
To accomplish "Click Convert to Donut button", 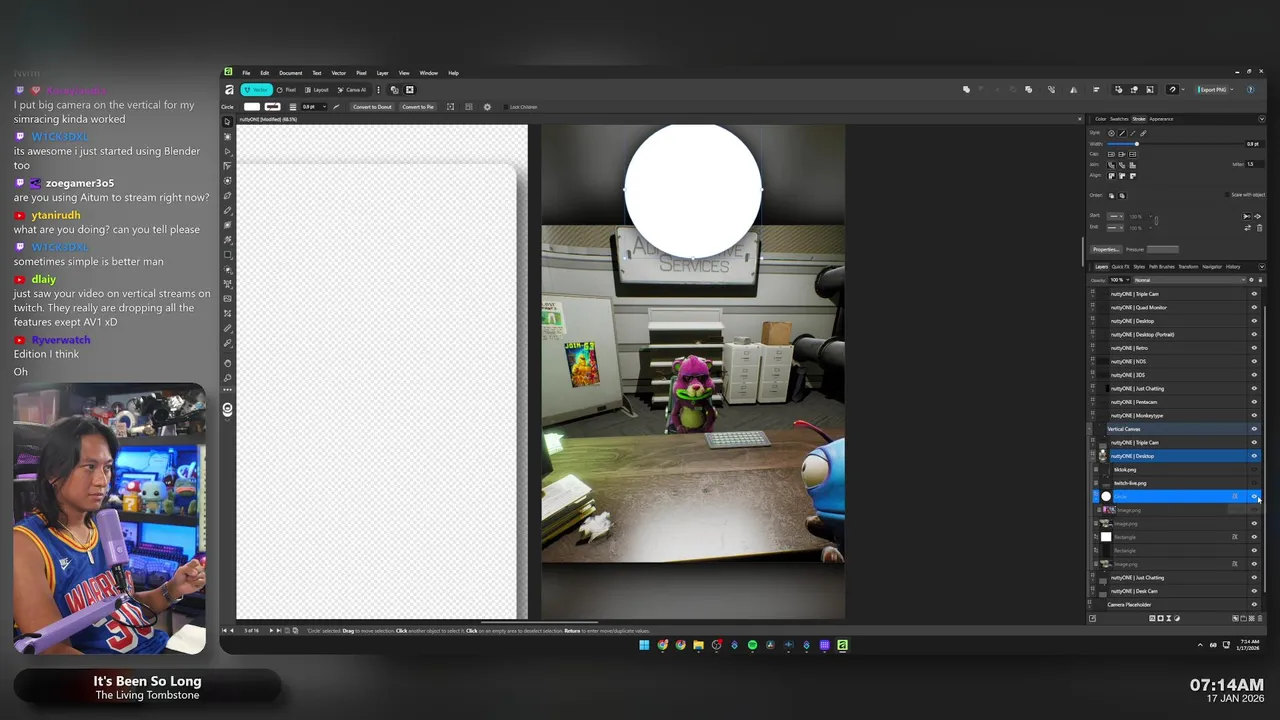I will [372, 107].
